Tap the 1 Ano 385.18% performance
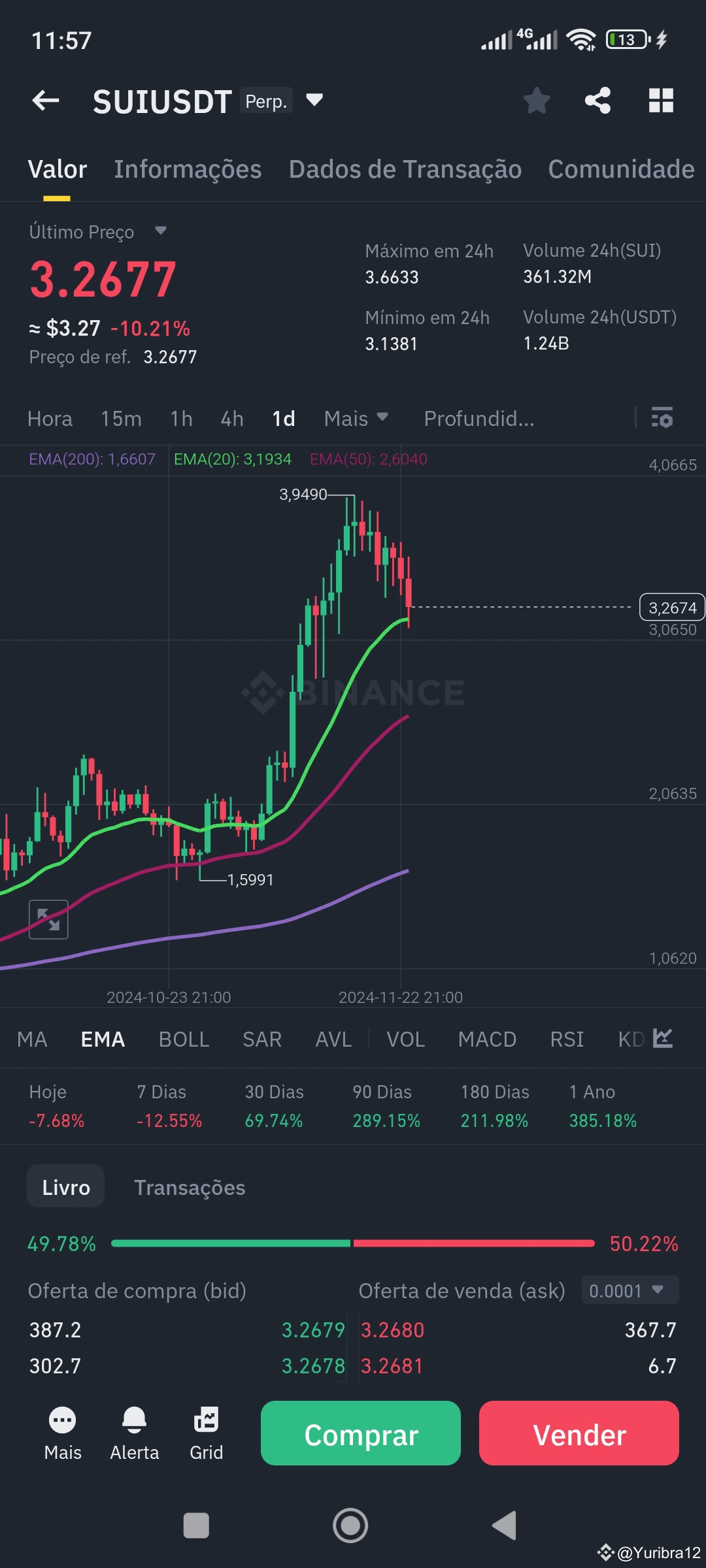This screenshot has height=1568, width=706. (x=603, y=1106)
